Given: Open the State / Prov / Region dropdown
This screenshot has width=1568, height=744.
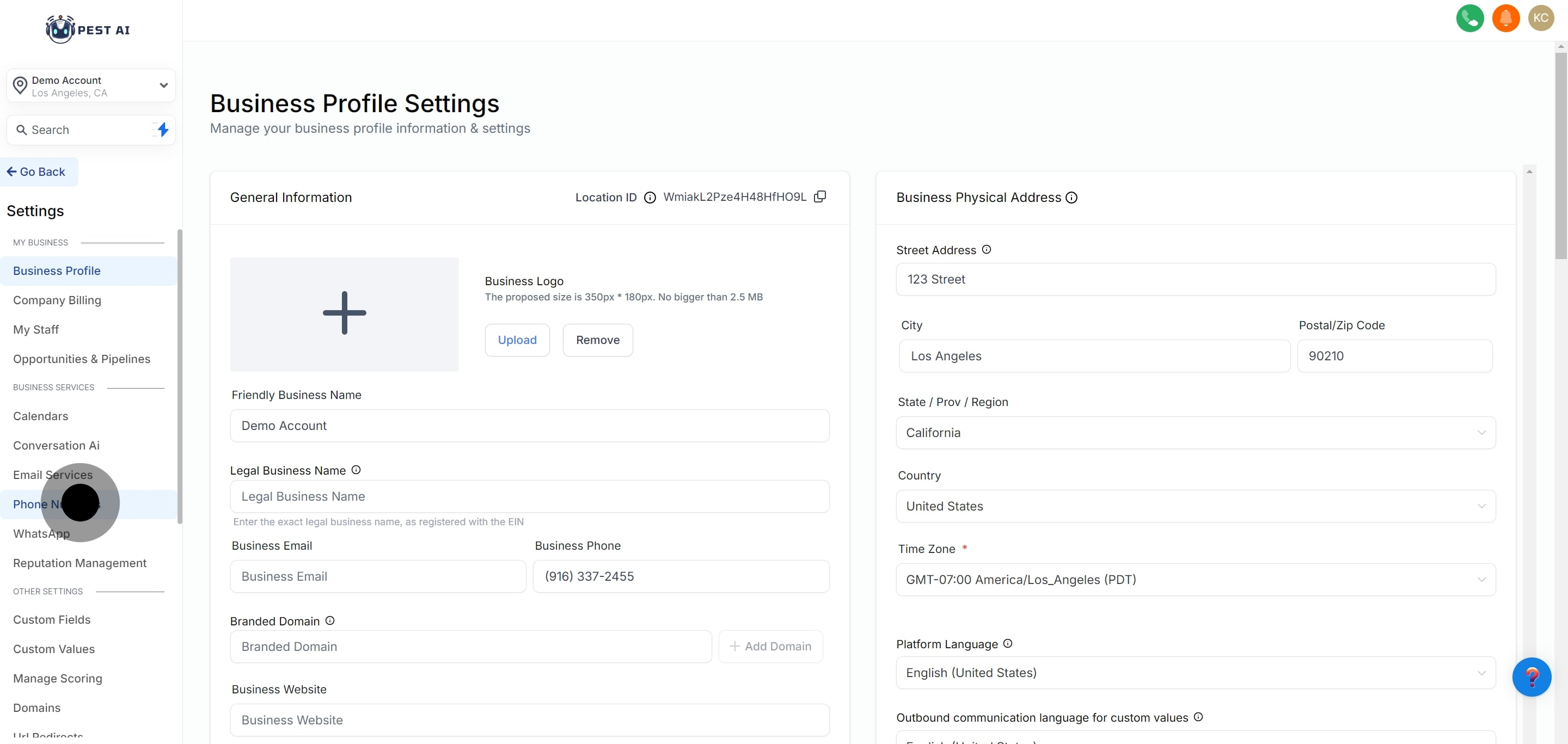Looking at the screenshot, I should coord(1195,433).
